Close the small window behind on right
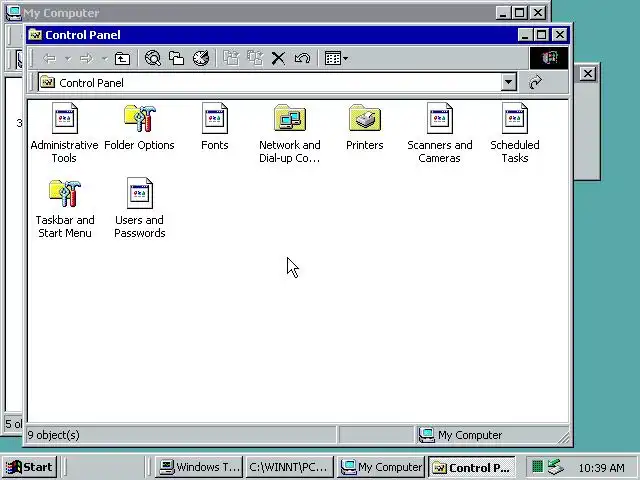640x480 pixels. [x=588, y=74]
